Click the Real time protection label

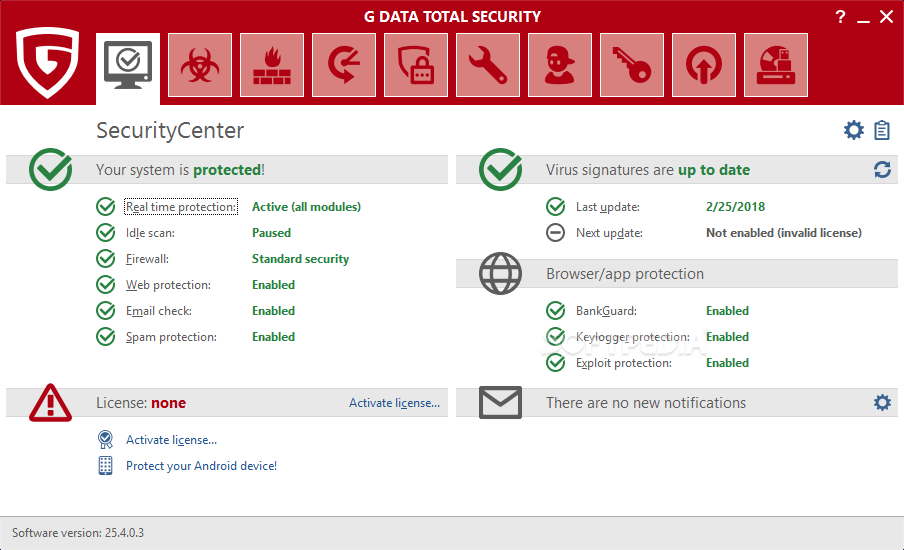click(x=181, y=207)
